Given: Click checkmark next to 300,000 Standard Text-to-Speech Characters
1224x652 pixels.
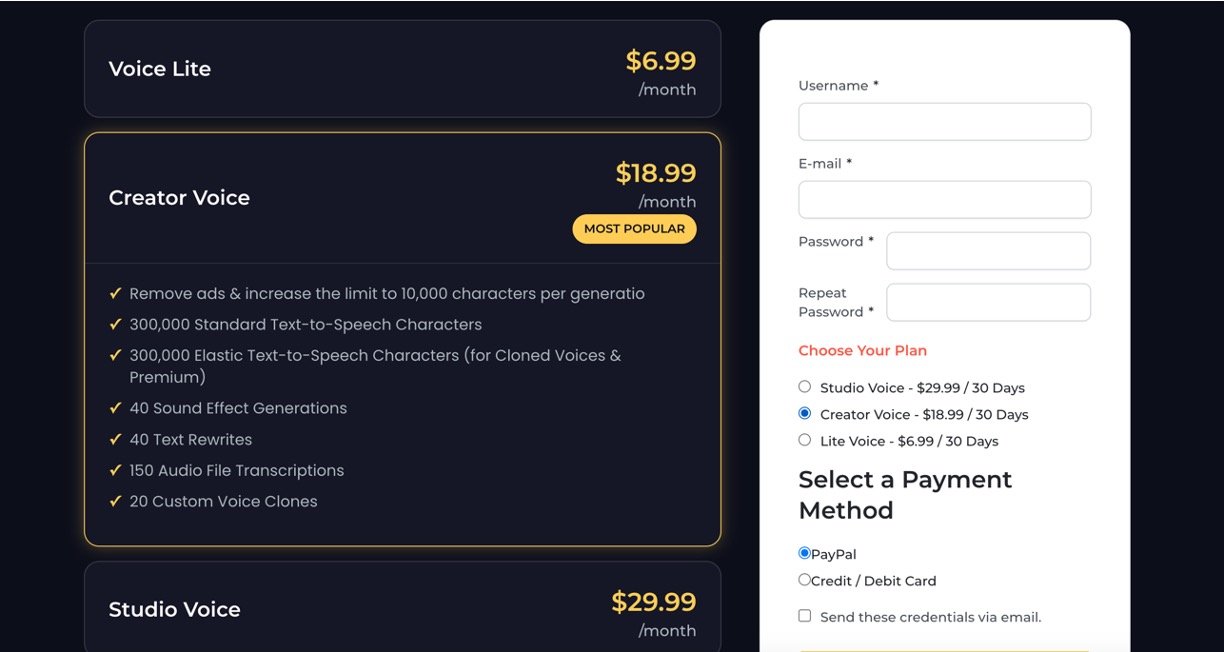Looking at the screenshot, I should 116,325.
